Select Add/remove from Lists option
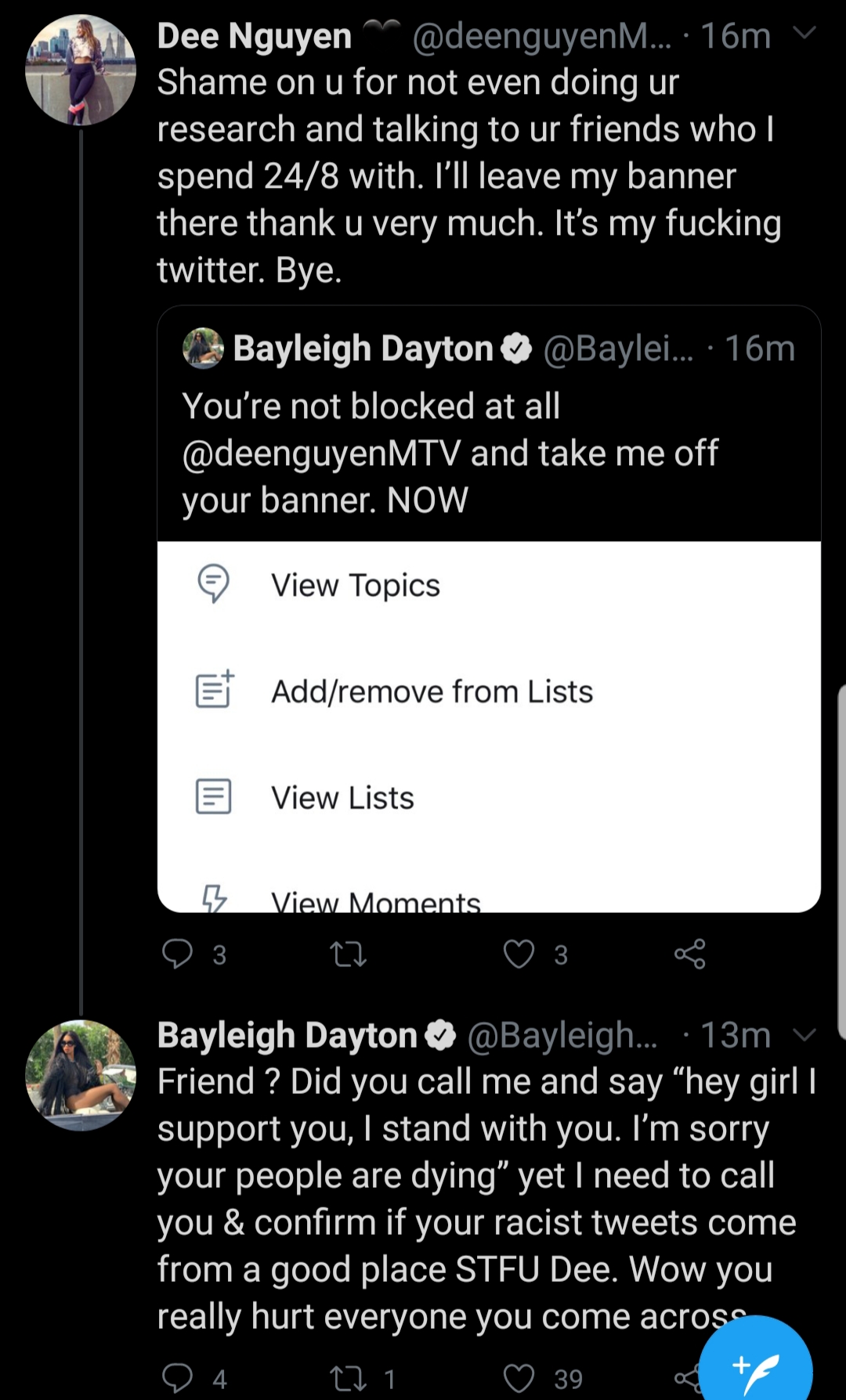The image size is (846, 1400). pyautogui.click(x=489, y=691)
